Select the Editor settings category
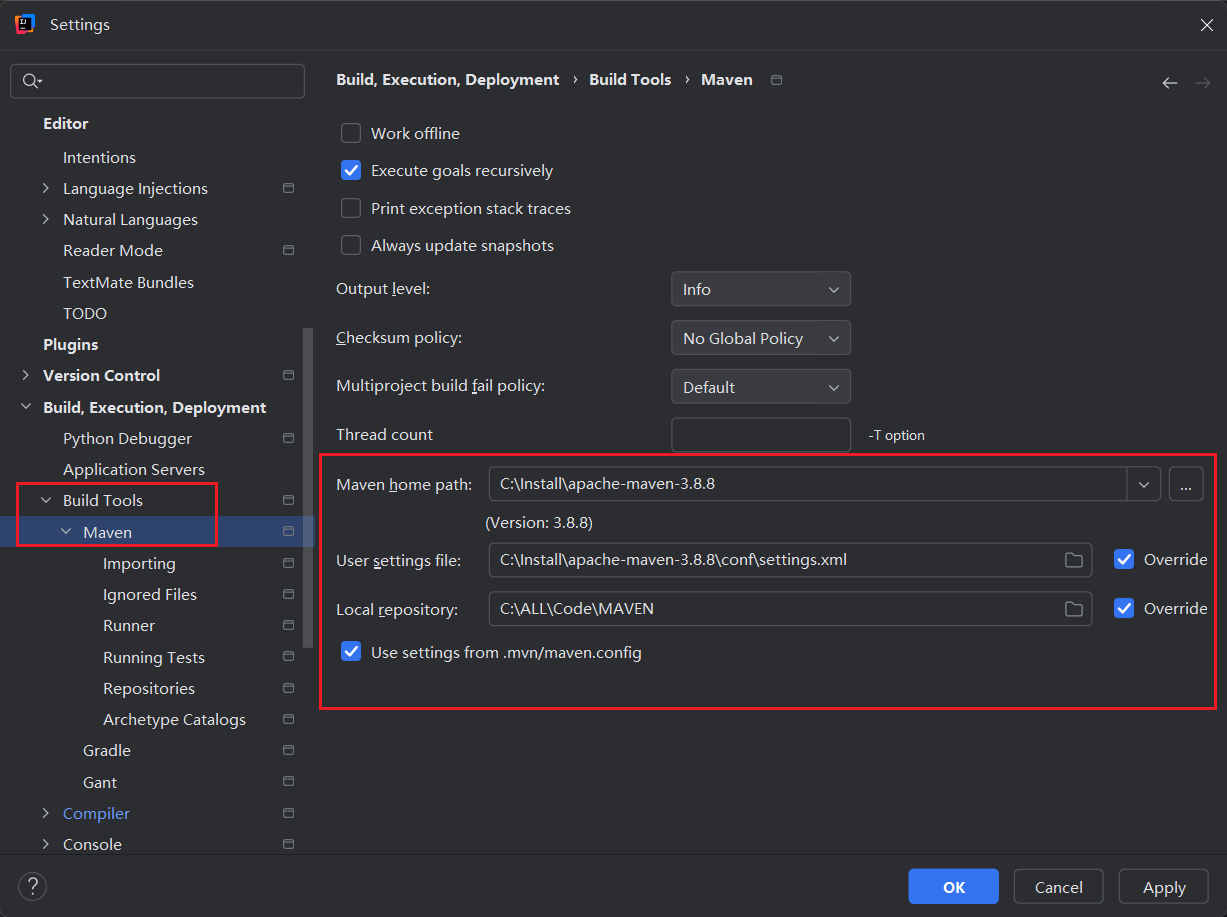This screenshot has height=917, width=1227. click(x=66, y=123)
